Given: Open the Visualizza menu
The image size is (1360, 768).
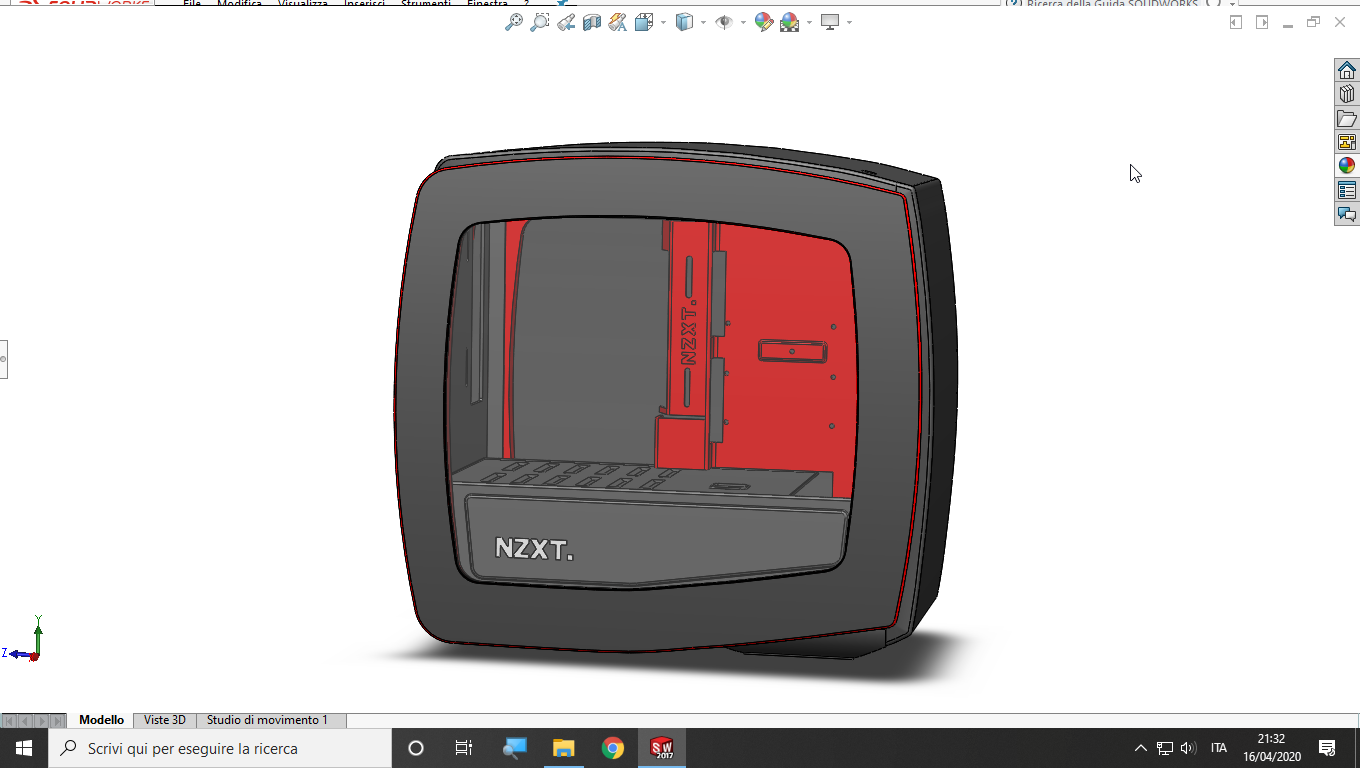Looking at the screenshot, I should 303,3.
